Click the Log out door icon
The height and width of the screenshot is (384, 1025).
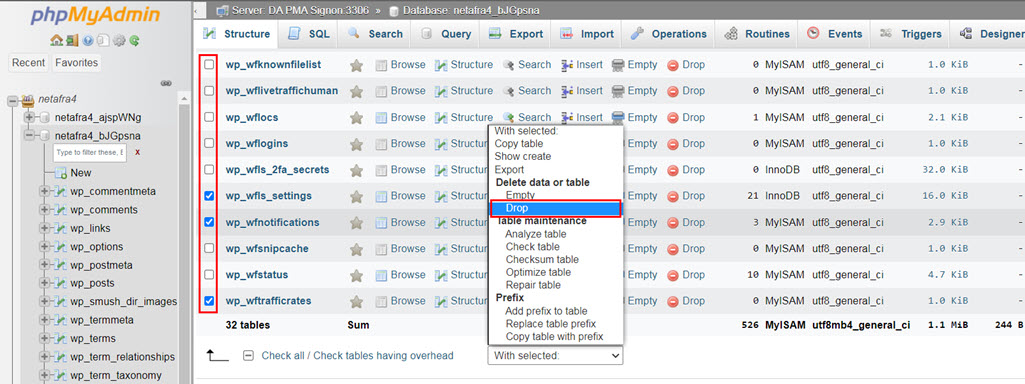pyautogui.click(x=72, y=41)
